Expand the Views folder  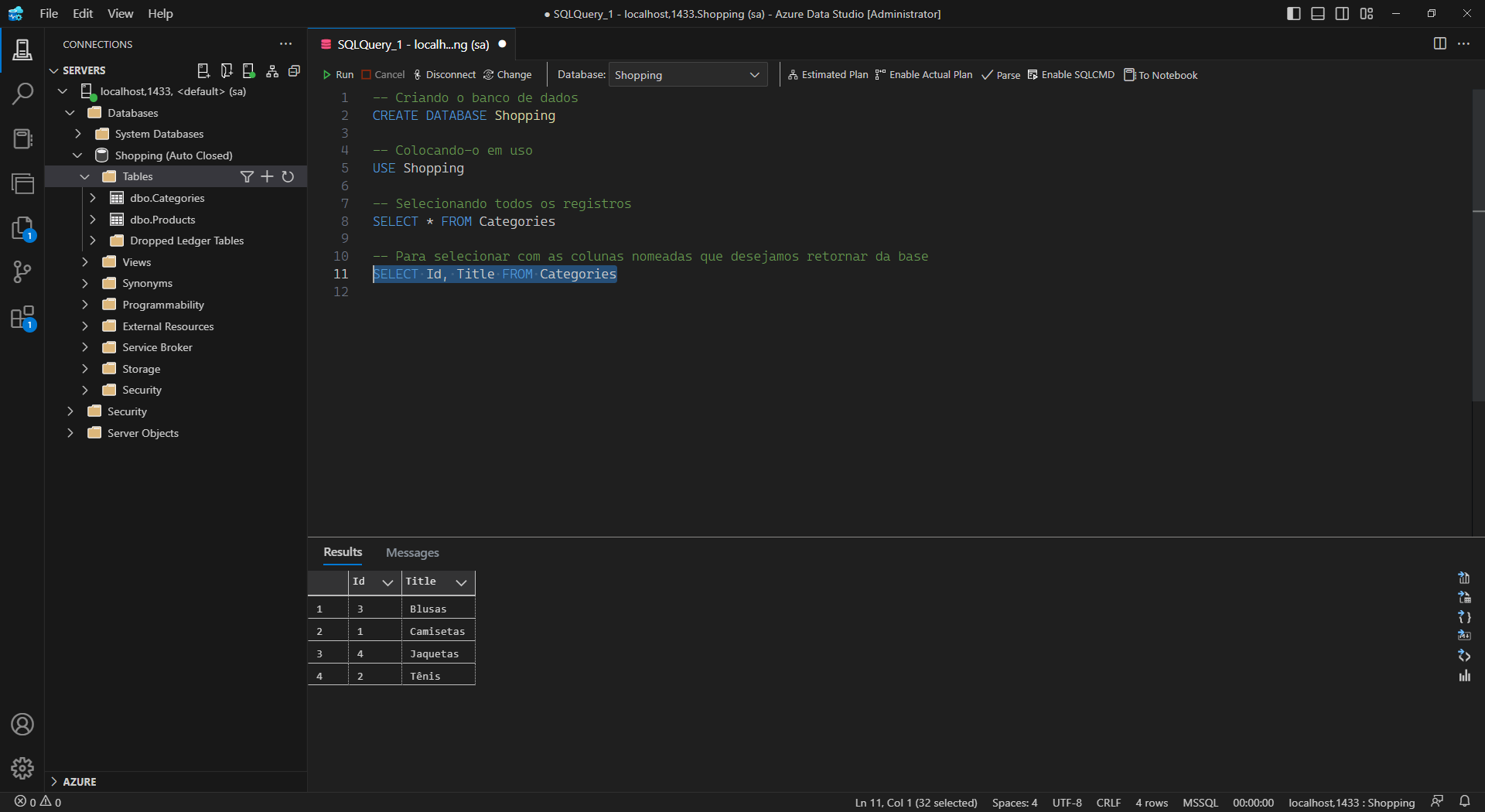(85, 262)
